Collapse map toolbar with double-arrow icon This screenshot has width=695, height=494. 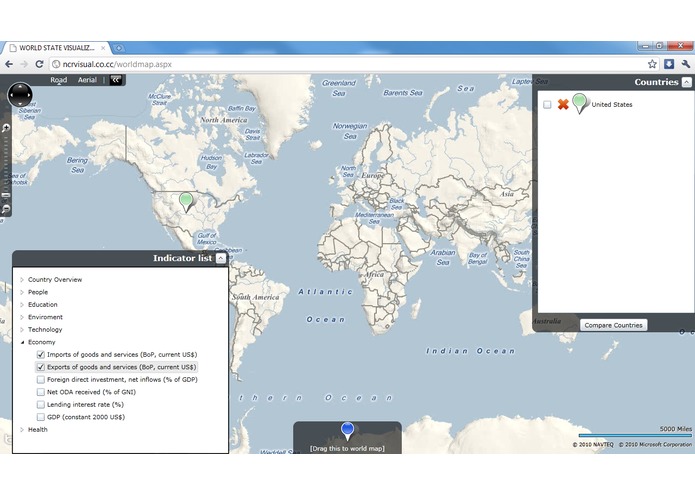pyautogui.click(x=116, y=80)
